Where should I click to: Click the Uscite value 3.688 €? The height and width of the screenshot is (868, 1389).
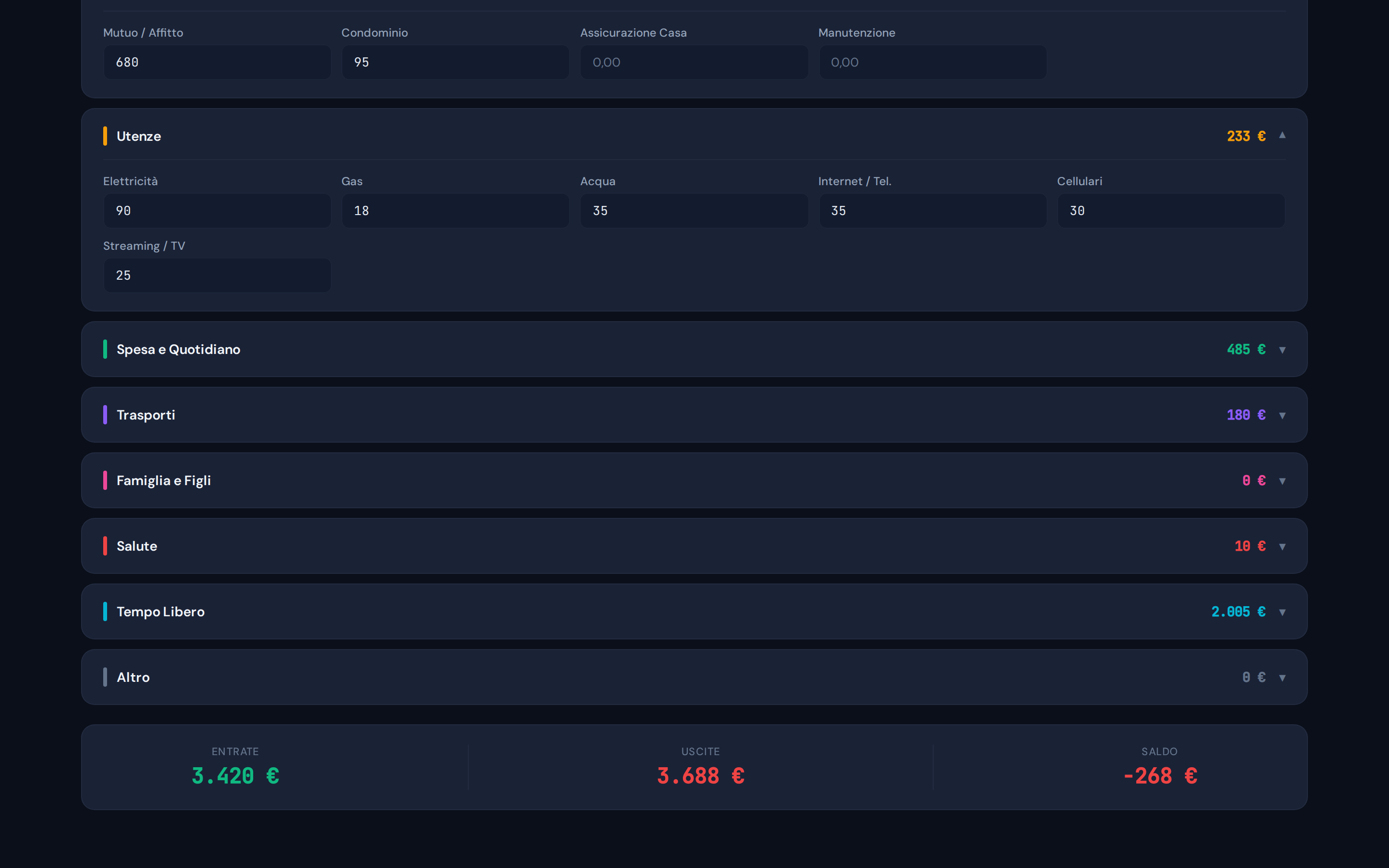click(x=701, y=776)
